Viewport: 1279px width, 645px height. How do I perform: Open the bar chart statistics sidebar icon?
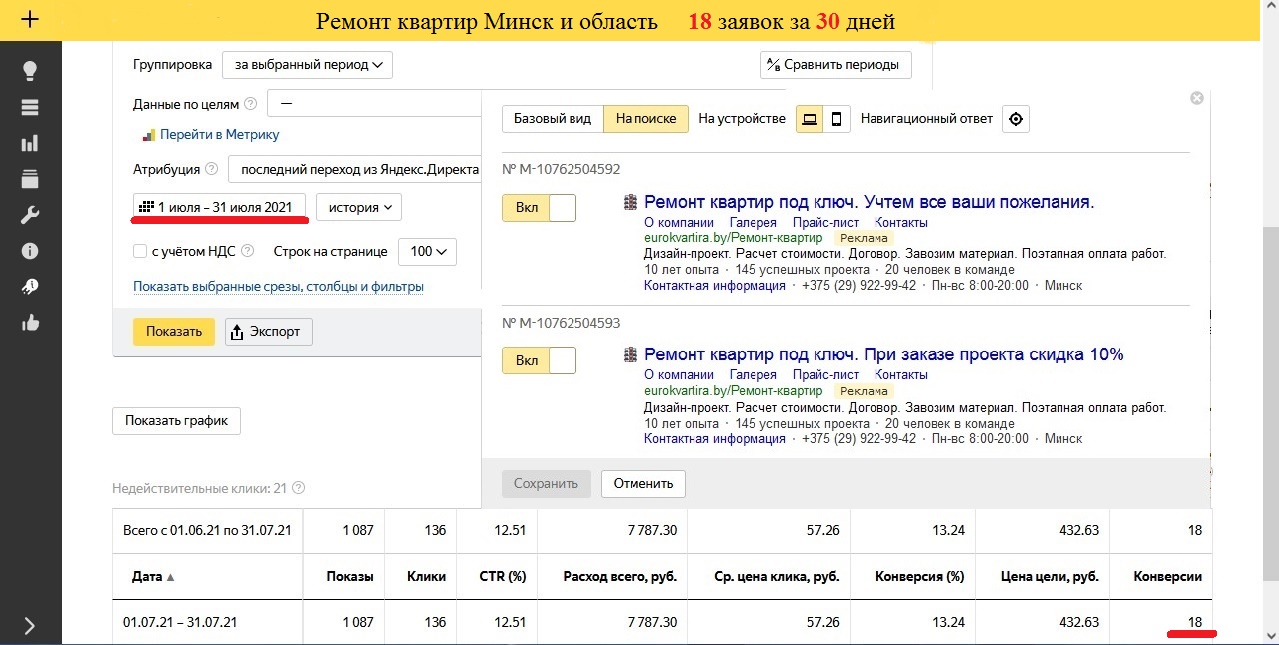(x=30, y=143)
